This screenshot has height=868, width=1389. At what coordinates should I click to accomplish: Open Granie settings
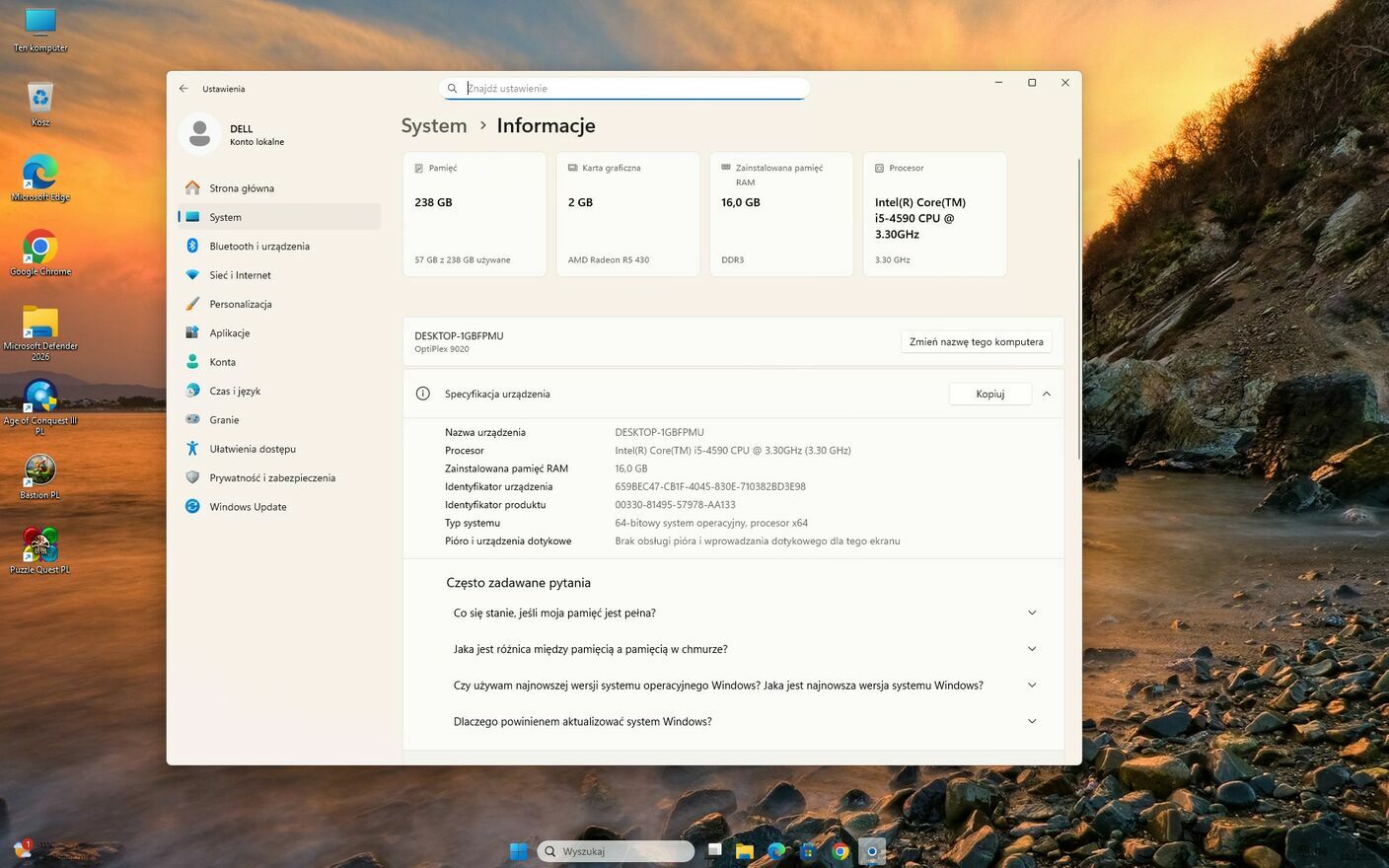(224, 420)
